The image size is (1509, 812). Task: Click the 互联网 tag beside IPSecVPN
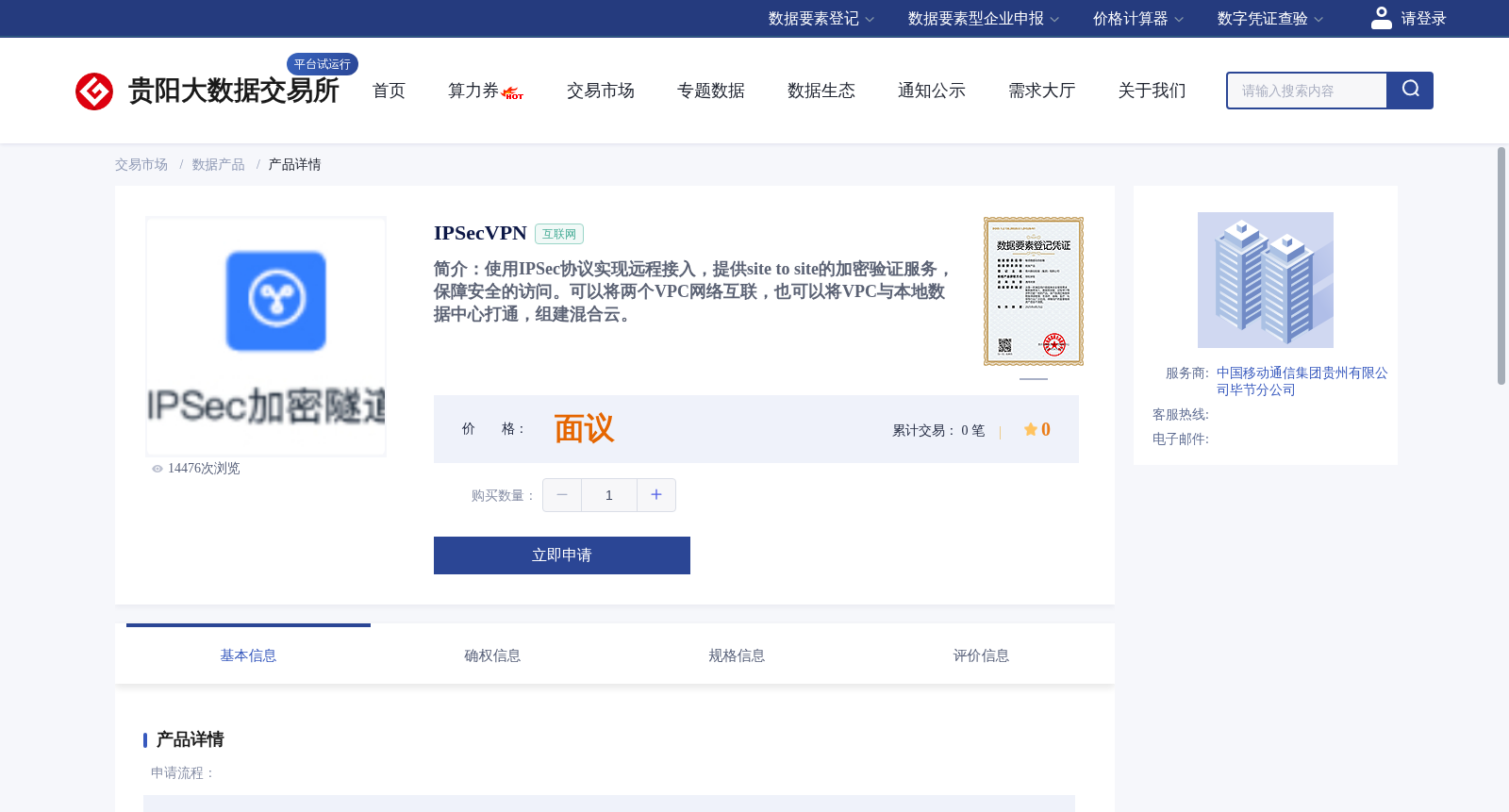coord(559,234)
